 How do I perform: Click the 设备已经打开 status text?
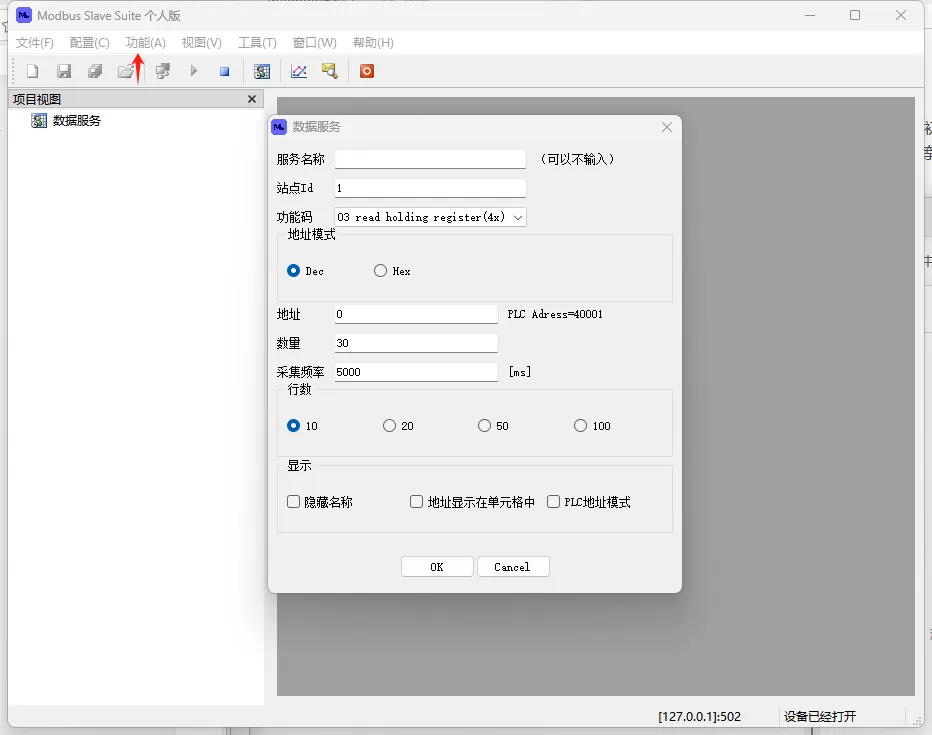point(820,717)
